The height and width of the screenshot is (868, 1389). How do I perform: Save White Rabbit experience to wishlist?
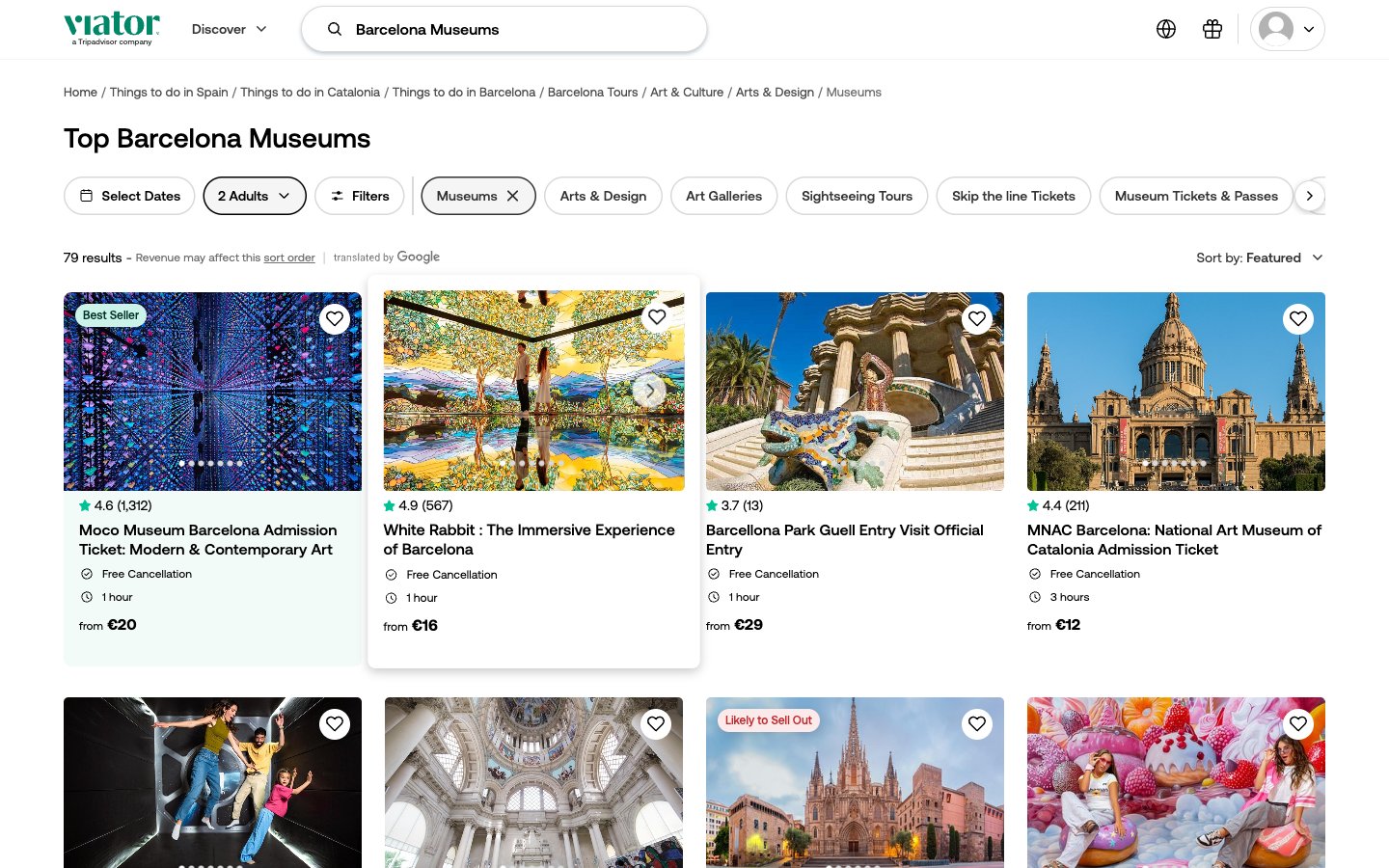click(657, 317)
